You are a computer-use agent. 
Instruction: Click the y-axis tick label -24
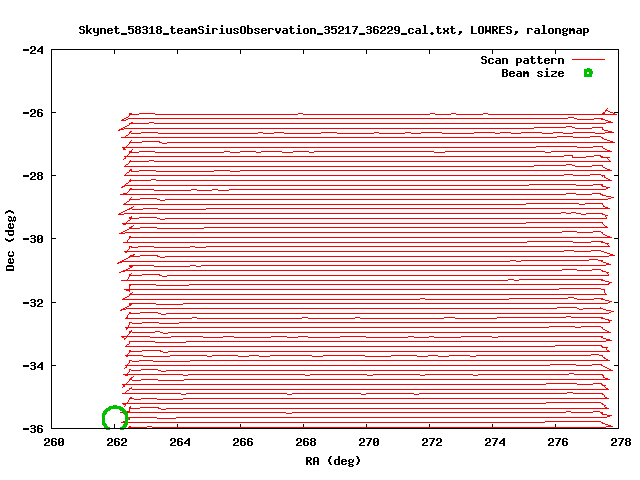33,50
